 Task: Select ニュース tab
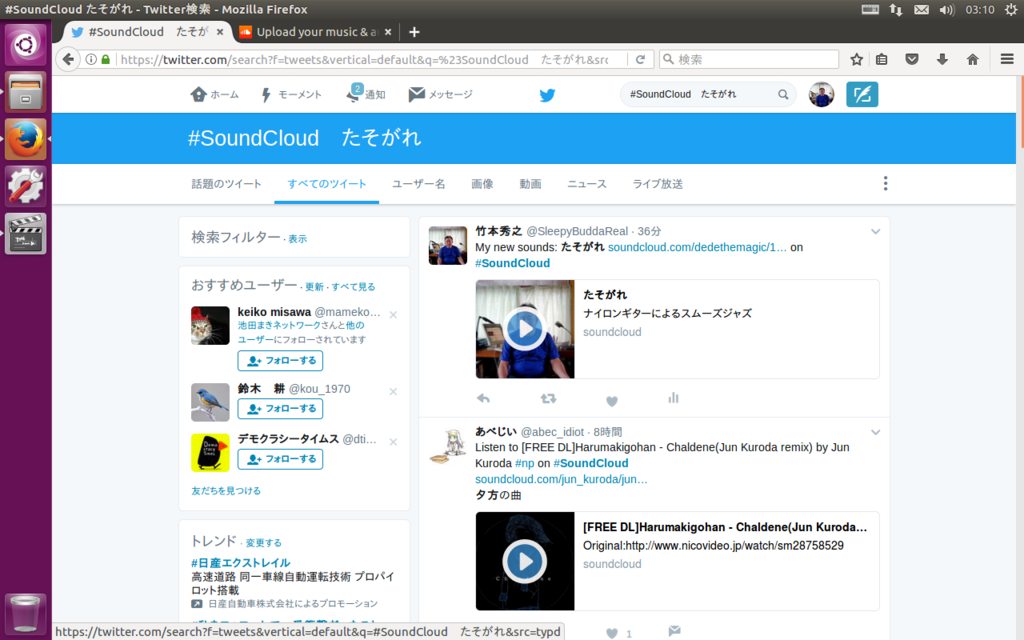tap(587, 184)
